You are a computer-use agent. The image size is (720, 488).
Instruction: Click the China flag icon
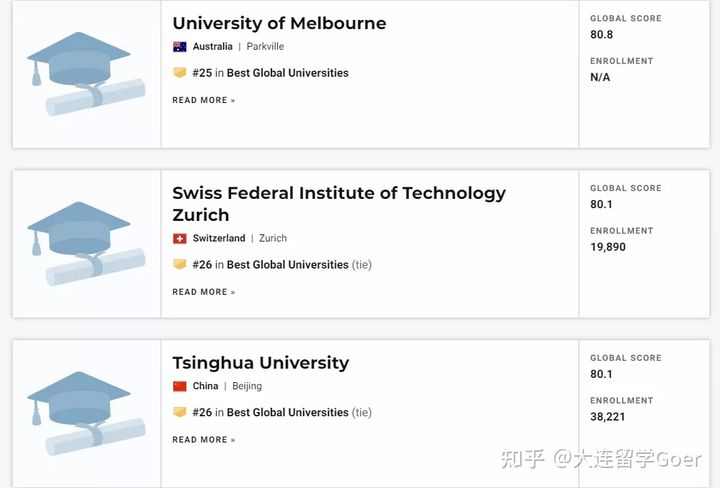coord(180,386)
